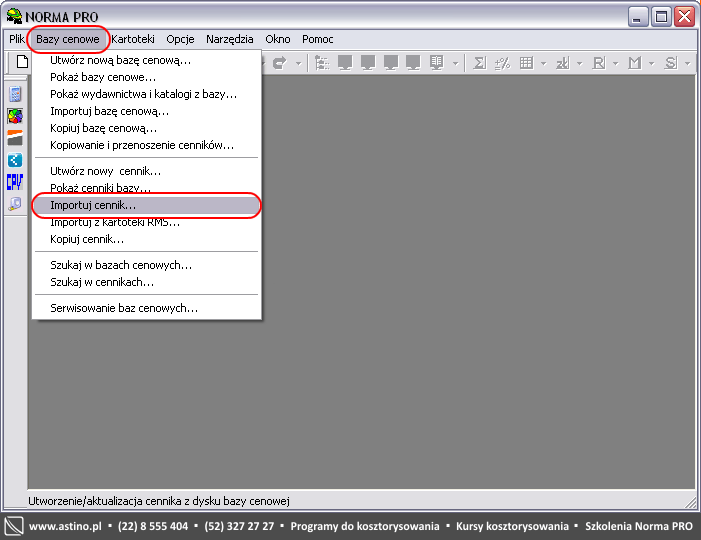Open the Opcje menu
701x540 pixels.
[x=180, y=39]
